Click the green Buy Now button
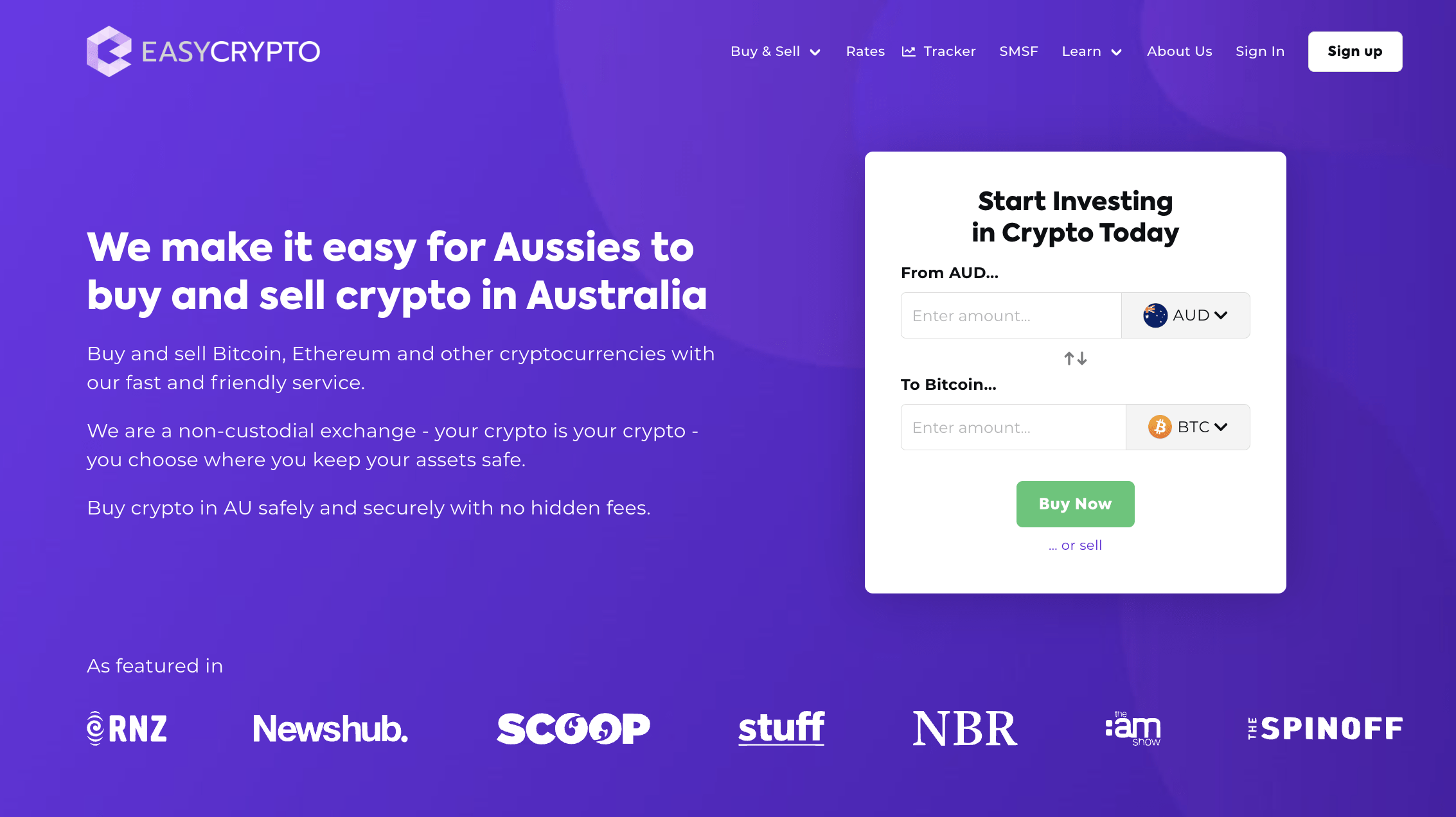Viewport: 1456px width, 817px height. pos(1075,504)
